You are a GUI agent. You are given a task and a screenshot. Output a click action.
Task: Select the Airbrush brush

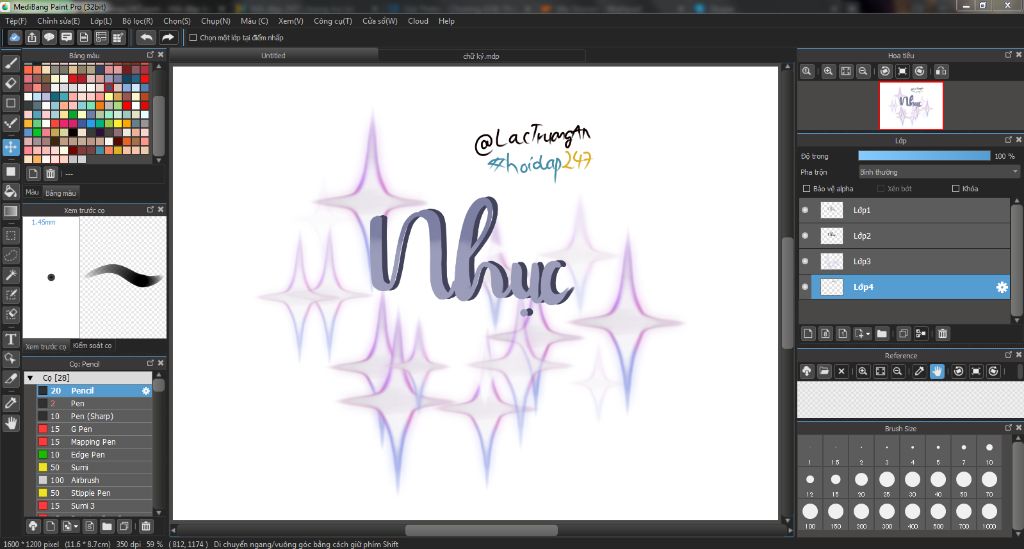[x=94, y=480]
